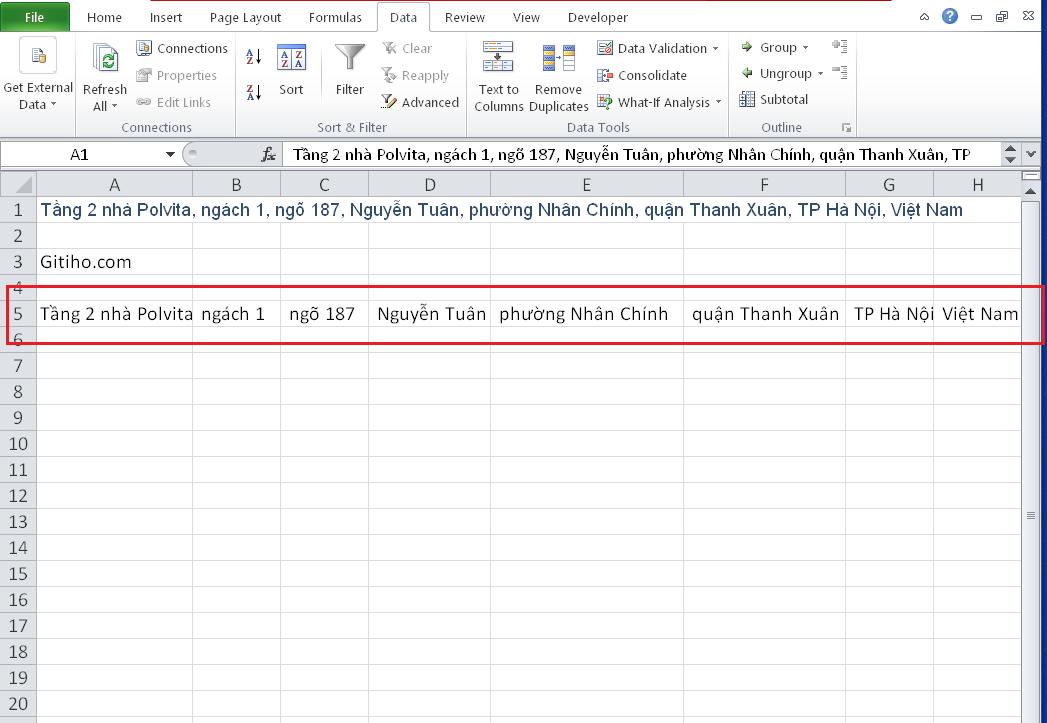The width and height of the screenshot is (1047, 723).
Task: Expand Ungroup dropdown arrow
Action: tap(820, 74)
